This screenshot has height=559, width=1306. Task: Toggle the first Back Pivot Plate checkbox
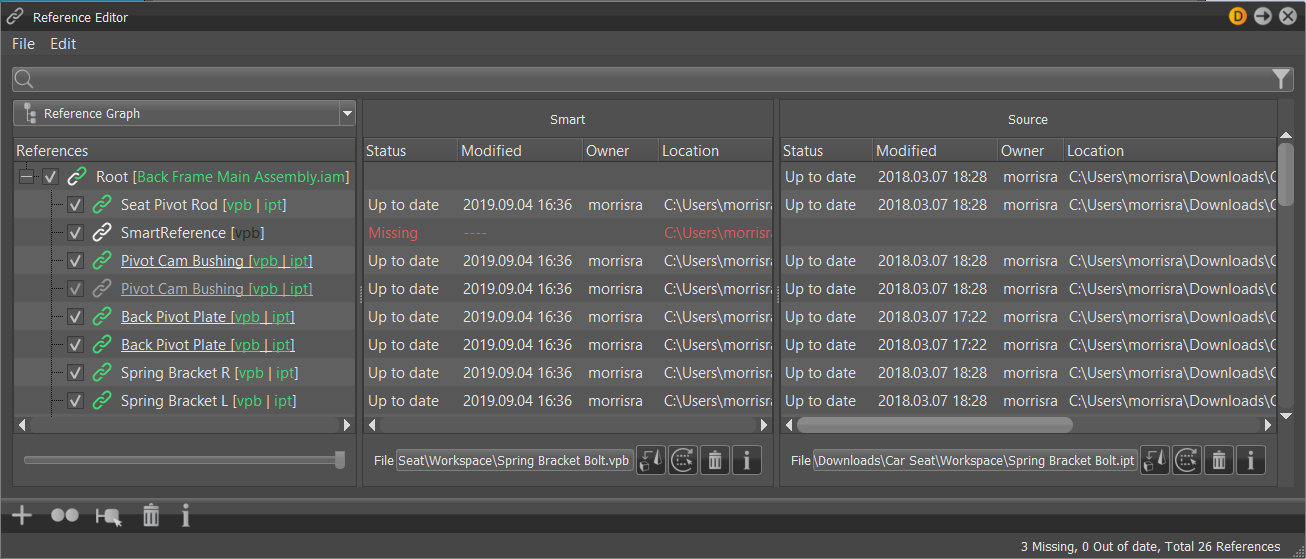pyautogui.click(x=75, y=317)
